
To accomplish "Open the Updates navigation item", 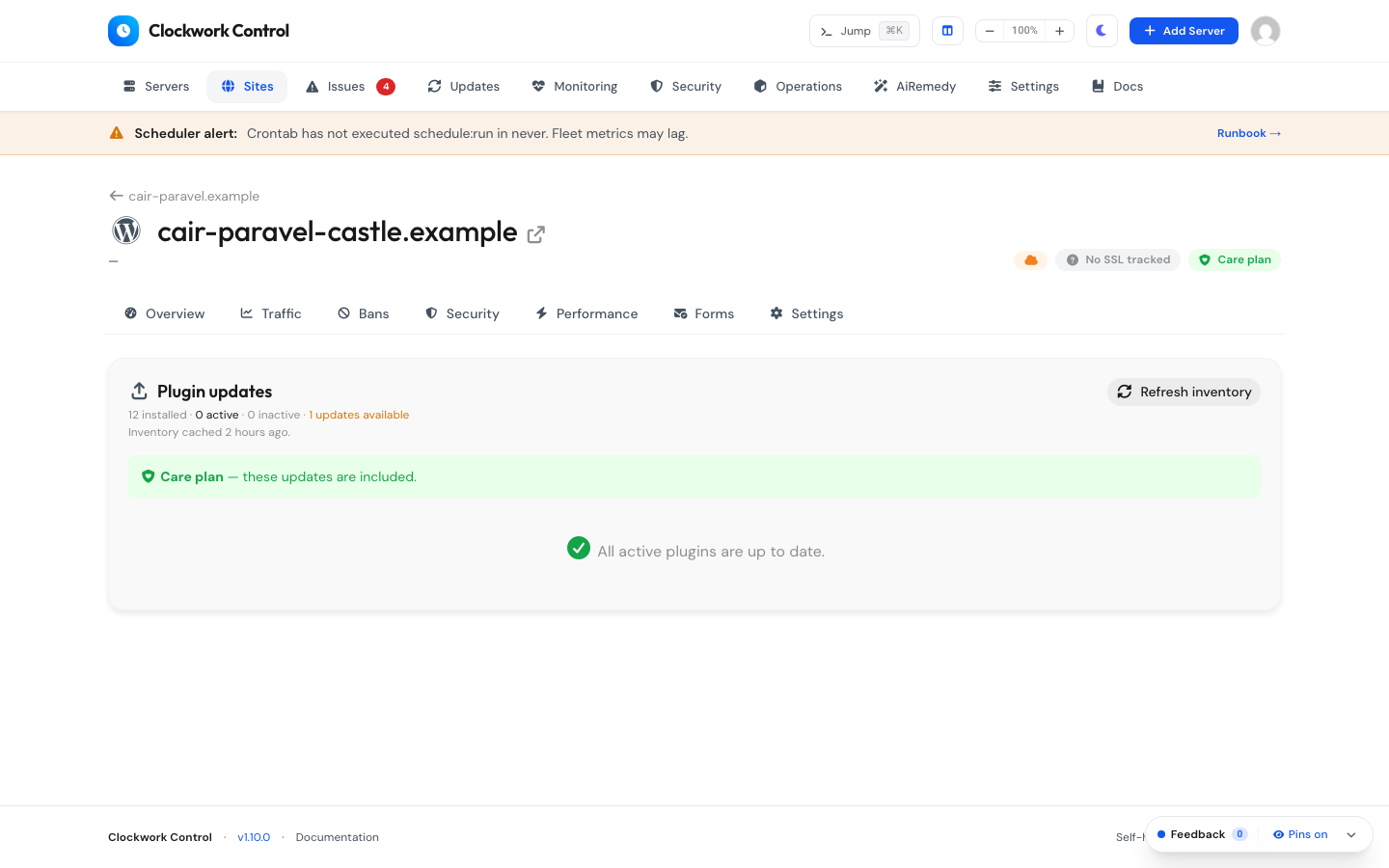I will [464, 87].
